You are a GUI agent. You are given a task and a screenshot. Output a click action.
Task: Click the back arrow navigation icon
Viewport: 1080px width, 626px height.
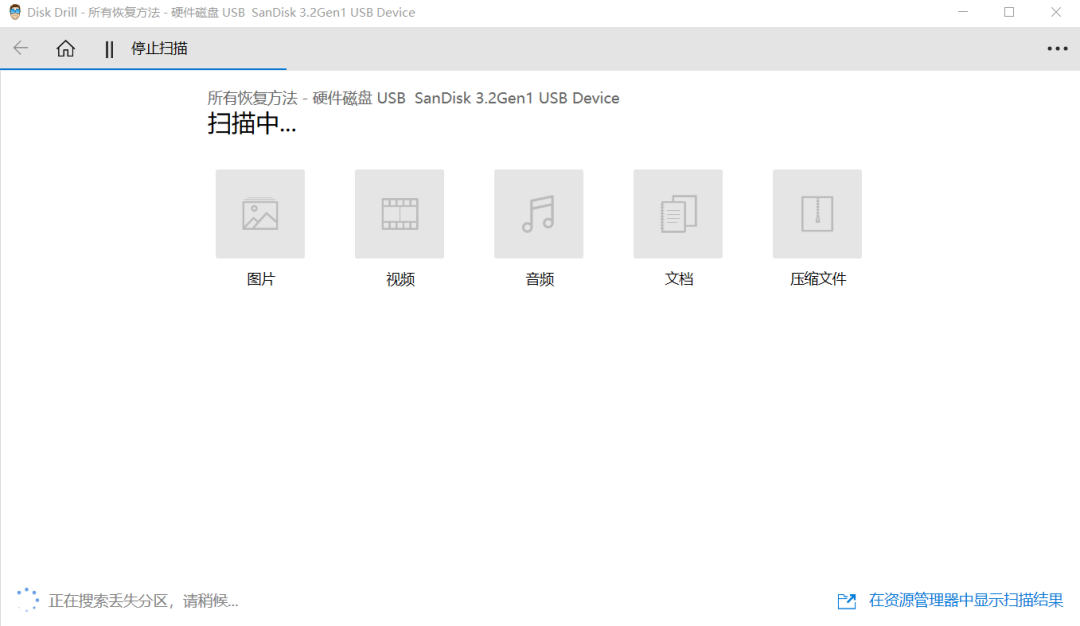[x=20, y=48]
